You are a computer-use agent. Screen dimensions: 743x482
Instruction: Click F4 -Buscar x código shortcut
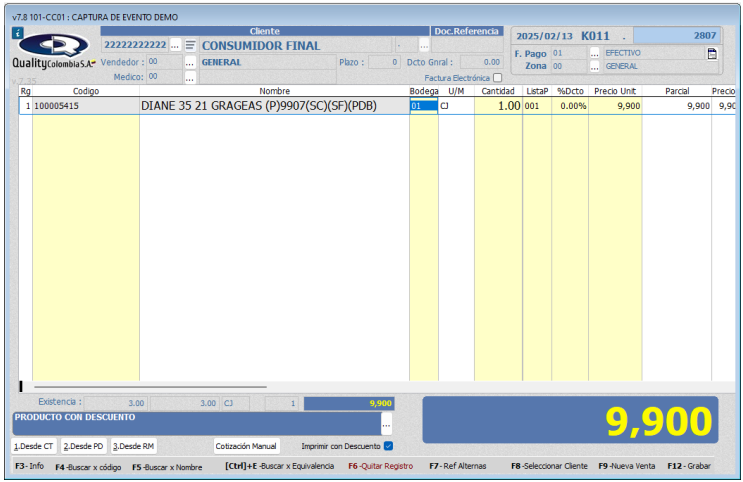click(88, 467)
